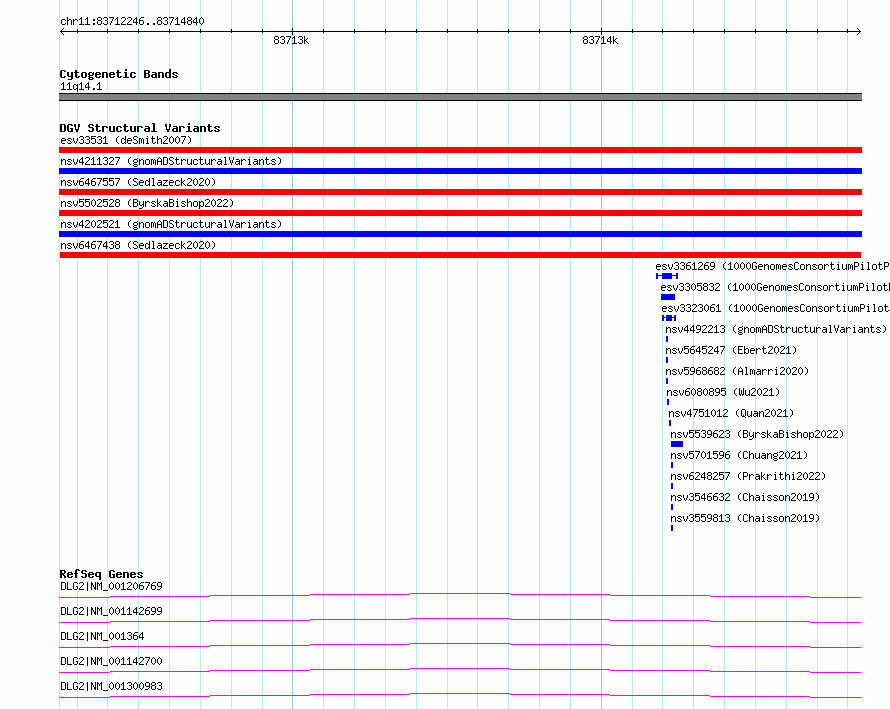Select the RefSeq Genes track title
This screenshot has height=709, width=890.
coord(101,574)
